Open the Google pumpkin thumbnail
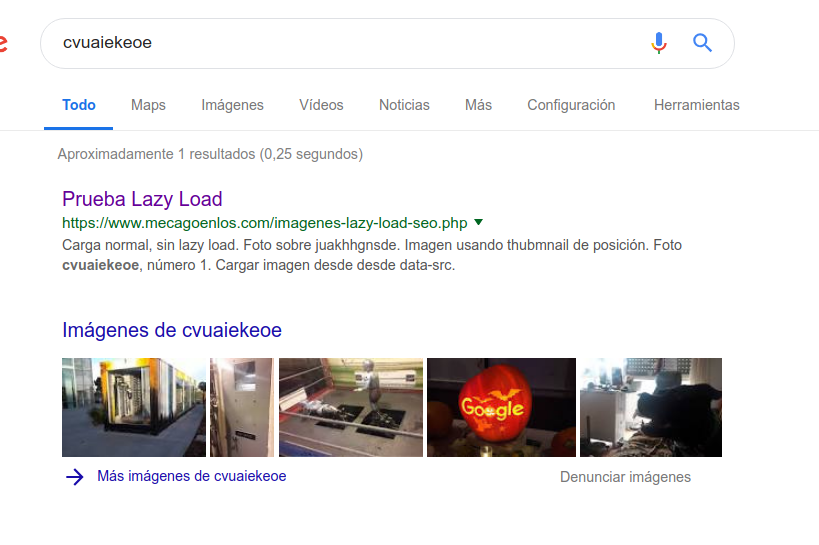Image resolution: width=819 pixels, height=545 pixels. pos(501,408)
